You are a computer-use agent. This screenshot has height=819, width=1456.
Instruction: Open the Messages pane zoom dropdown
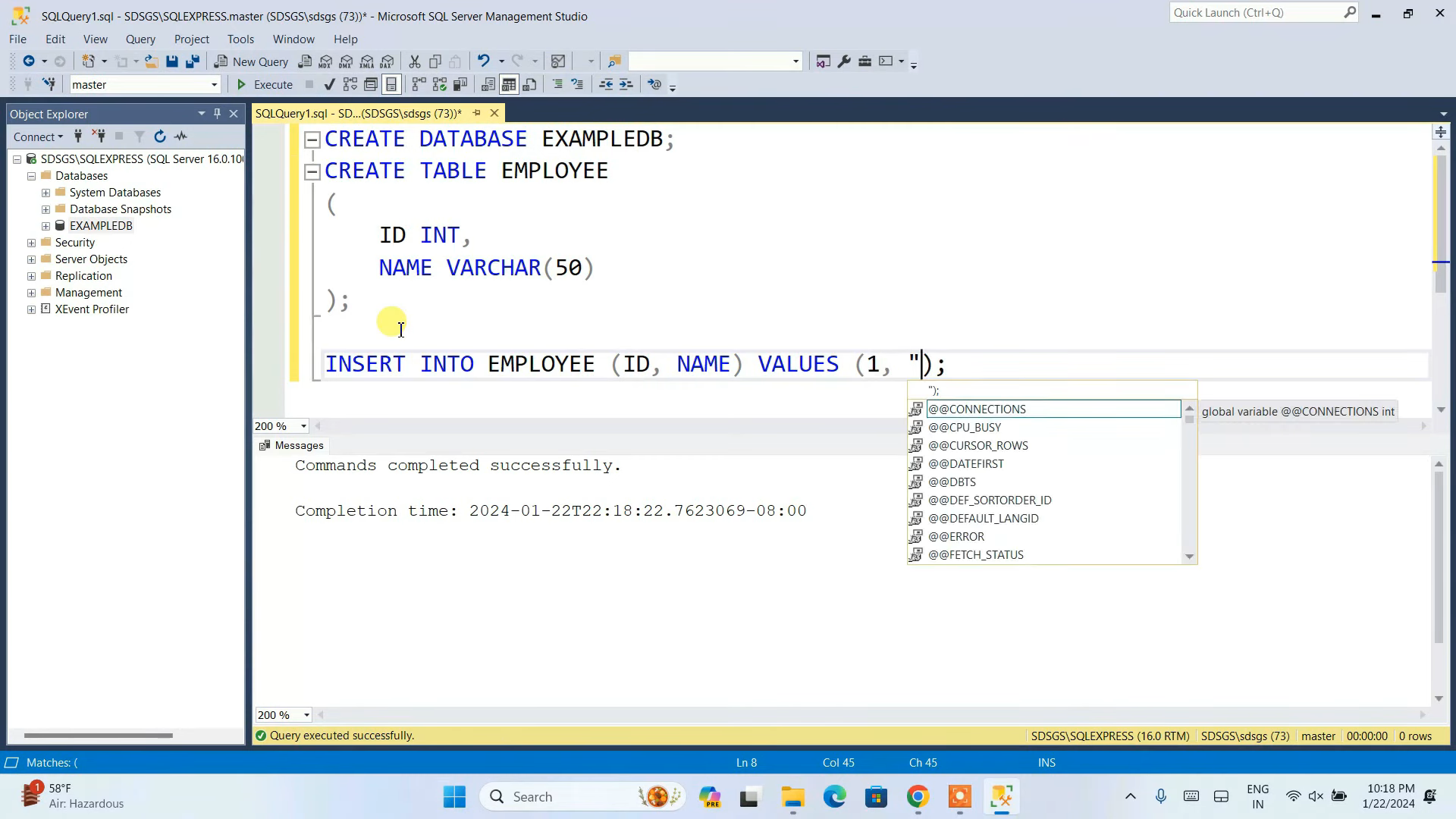(306, 715)
